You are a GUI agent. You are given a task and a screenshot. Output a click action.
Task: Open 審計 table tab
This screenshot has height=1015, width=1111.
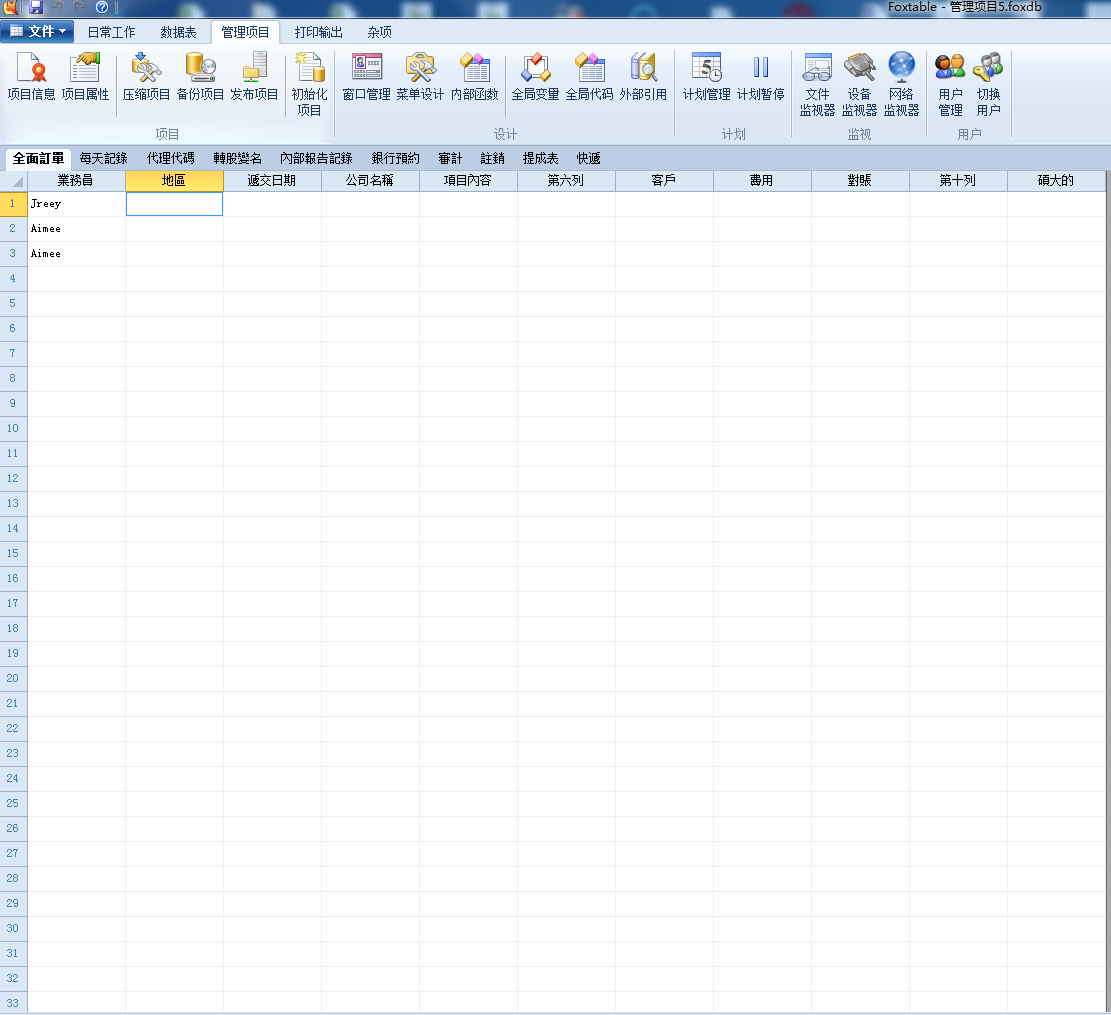(x=450, y=159)
